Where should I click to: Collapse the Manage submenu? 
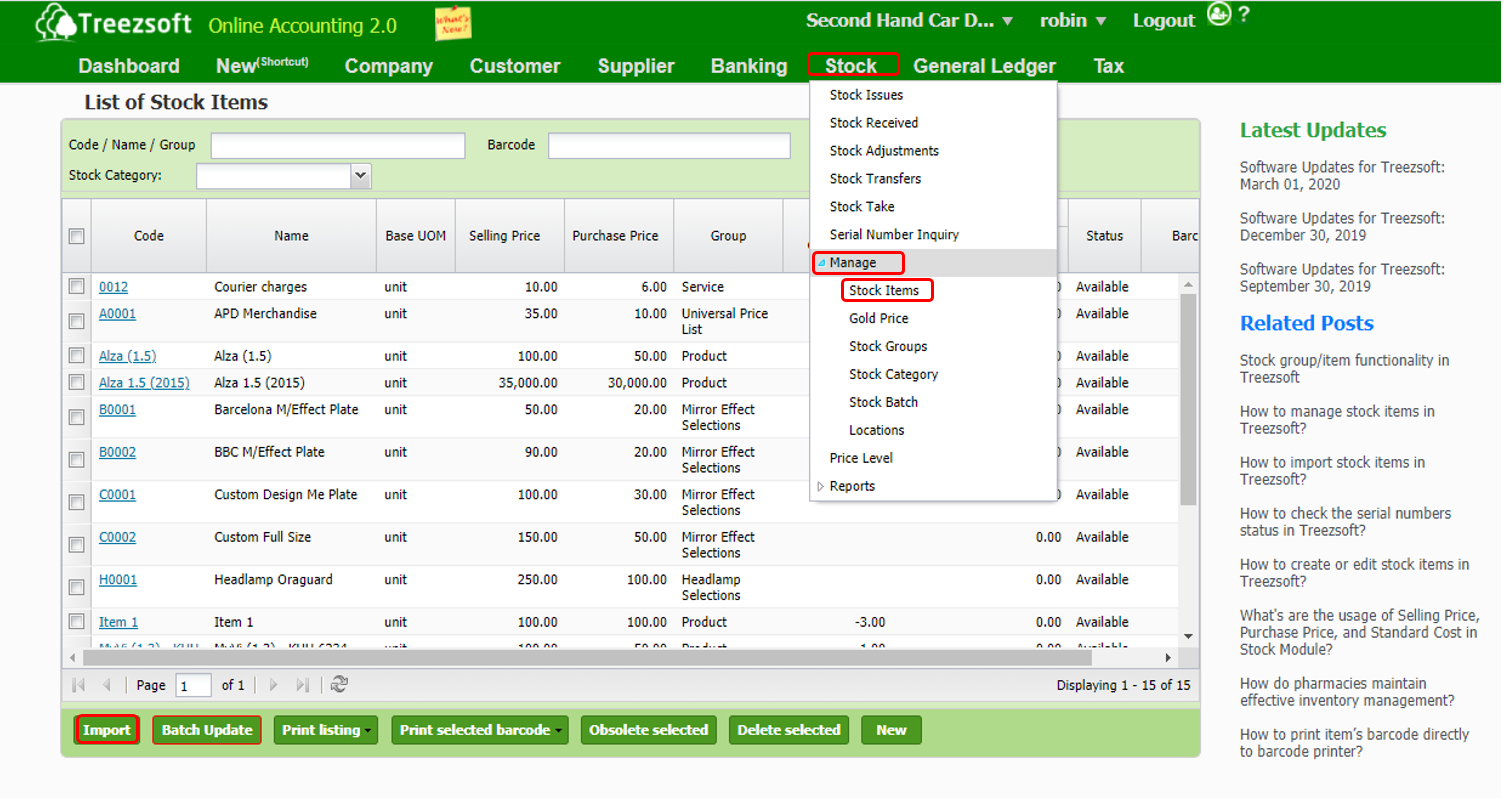(821, 263)
